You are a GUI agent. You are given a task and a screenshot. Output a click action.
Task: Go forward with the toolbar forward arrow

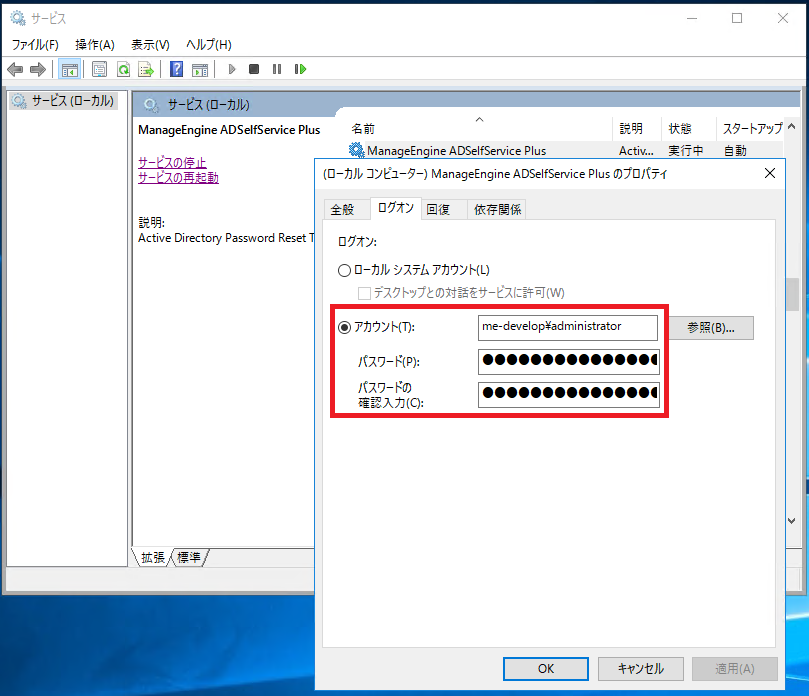38,69
